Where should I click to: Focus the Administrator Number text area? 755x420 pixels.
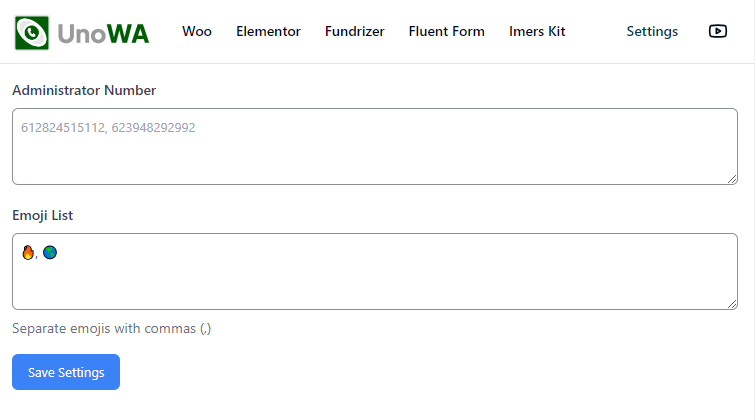click(375, 146)
